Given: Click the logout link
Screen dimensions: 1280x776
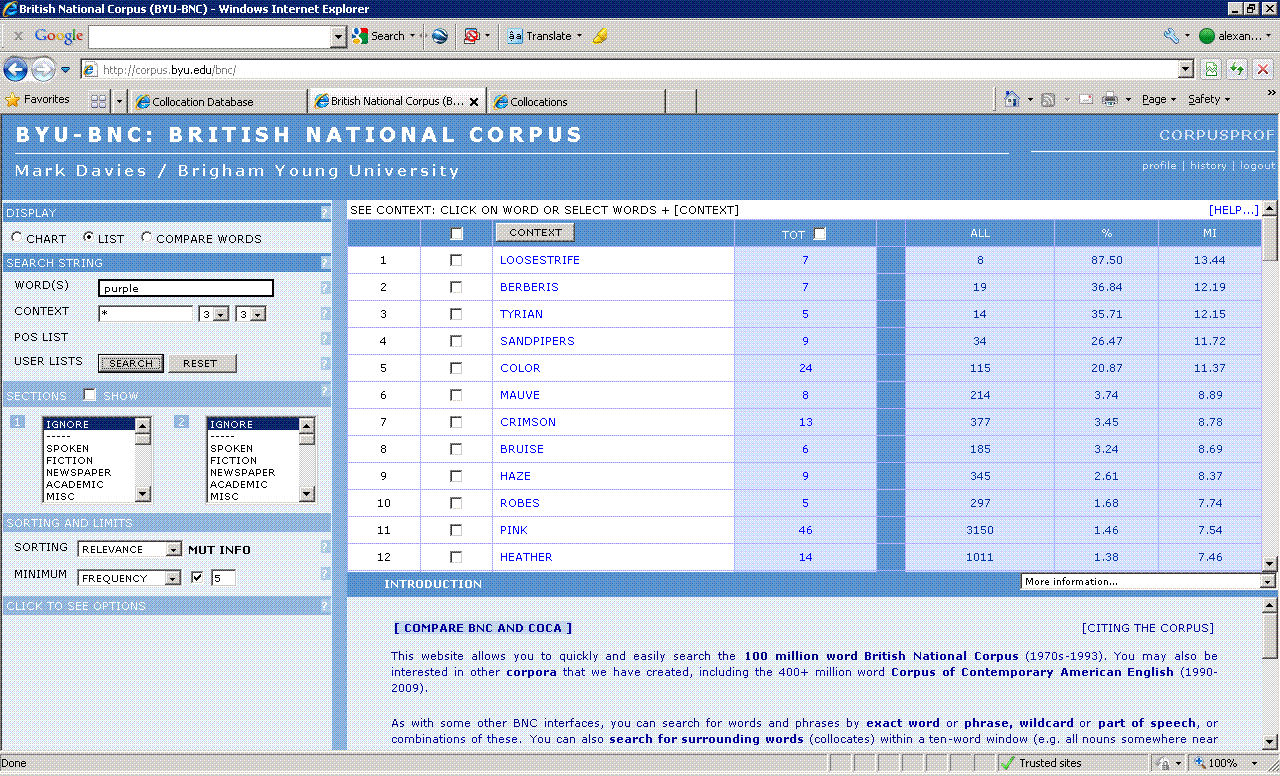Looking at the screenshot, I should (1258, 165).
